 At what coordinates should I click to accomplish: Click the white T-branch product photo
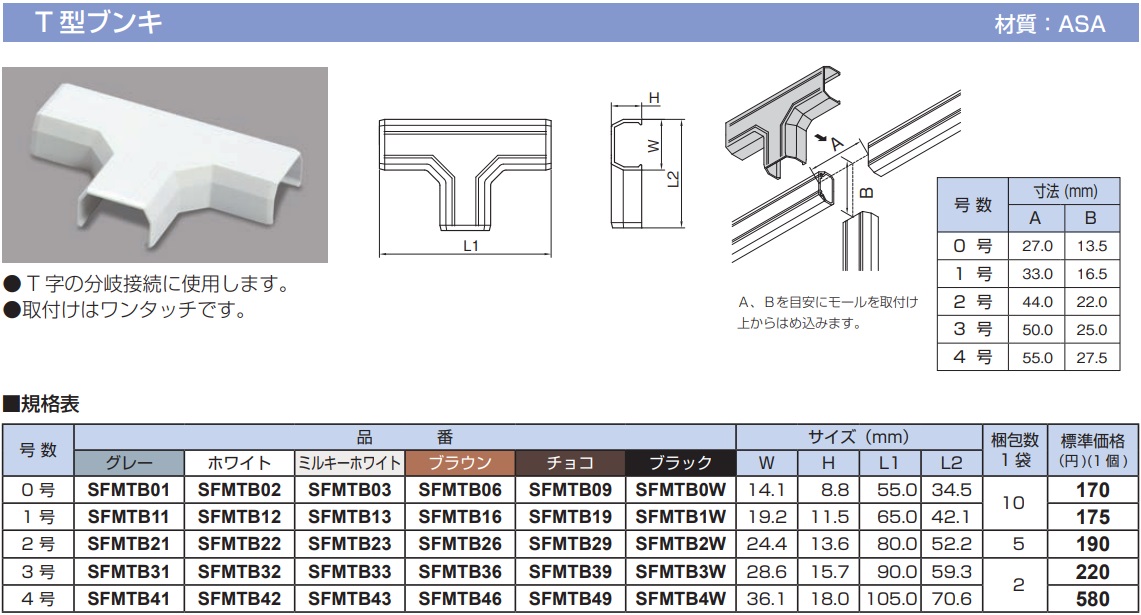pyautogui.click(x=165, y=164)
